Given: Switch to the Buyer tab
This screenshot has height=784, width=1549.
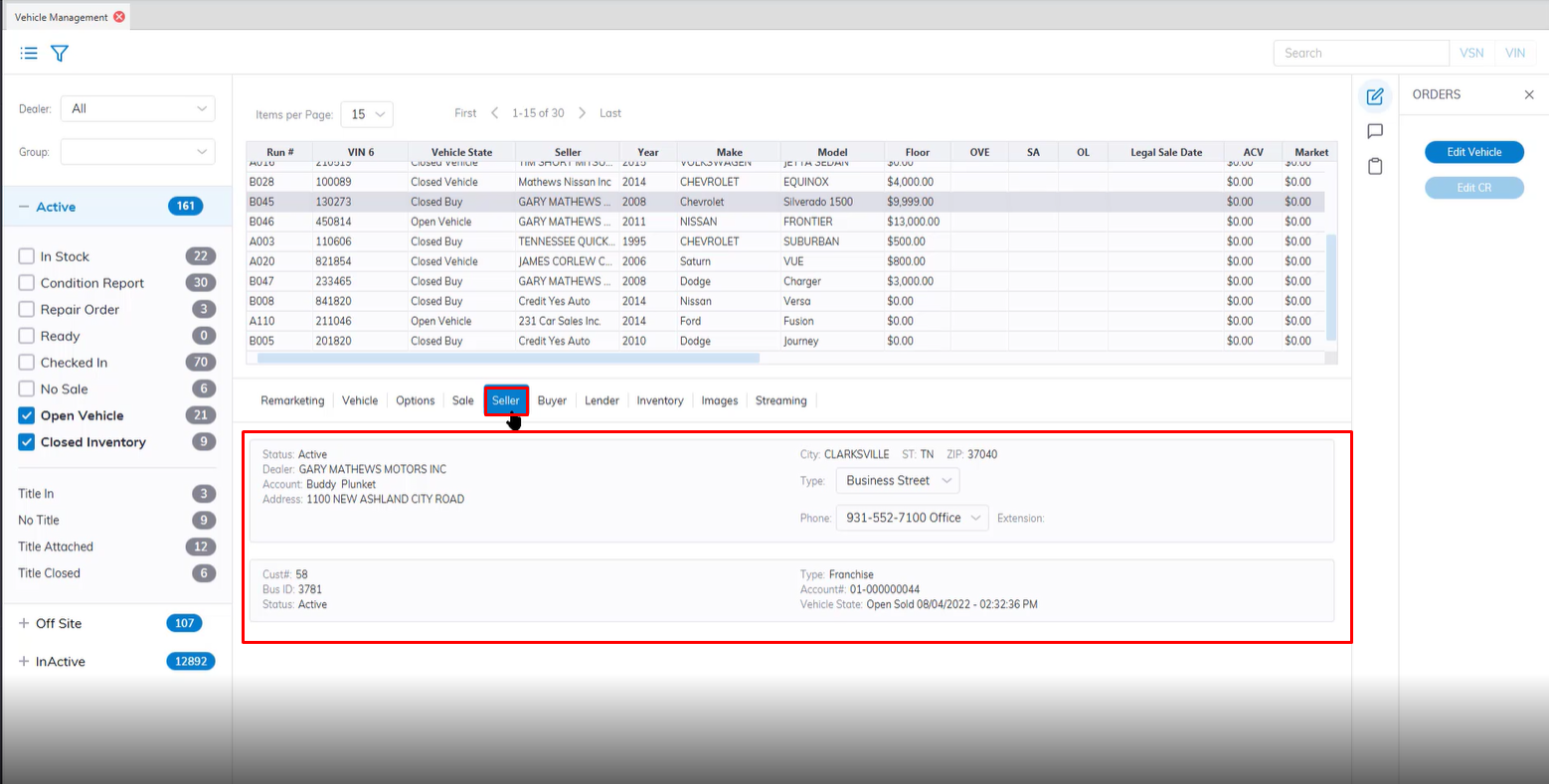Looking at the screenshot, I should tap(552, 400).
